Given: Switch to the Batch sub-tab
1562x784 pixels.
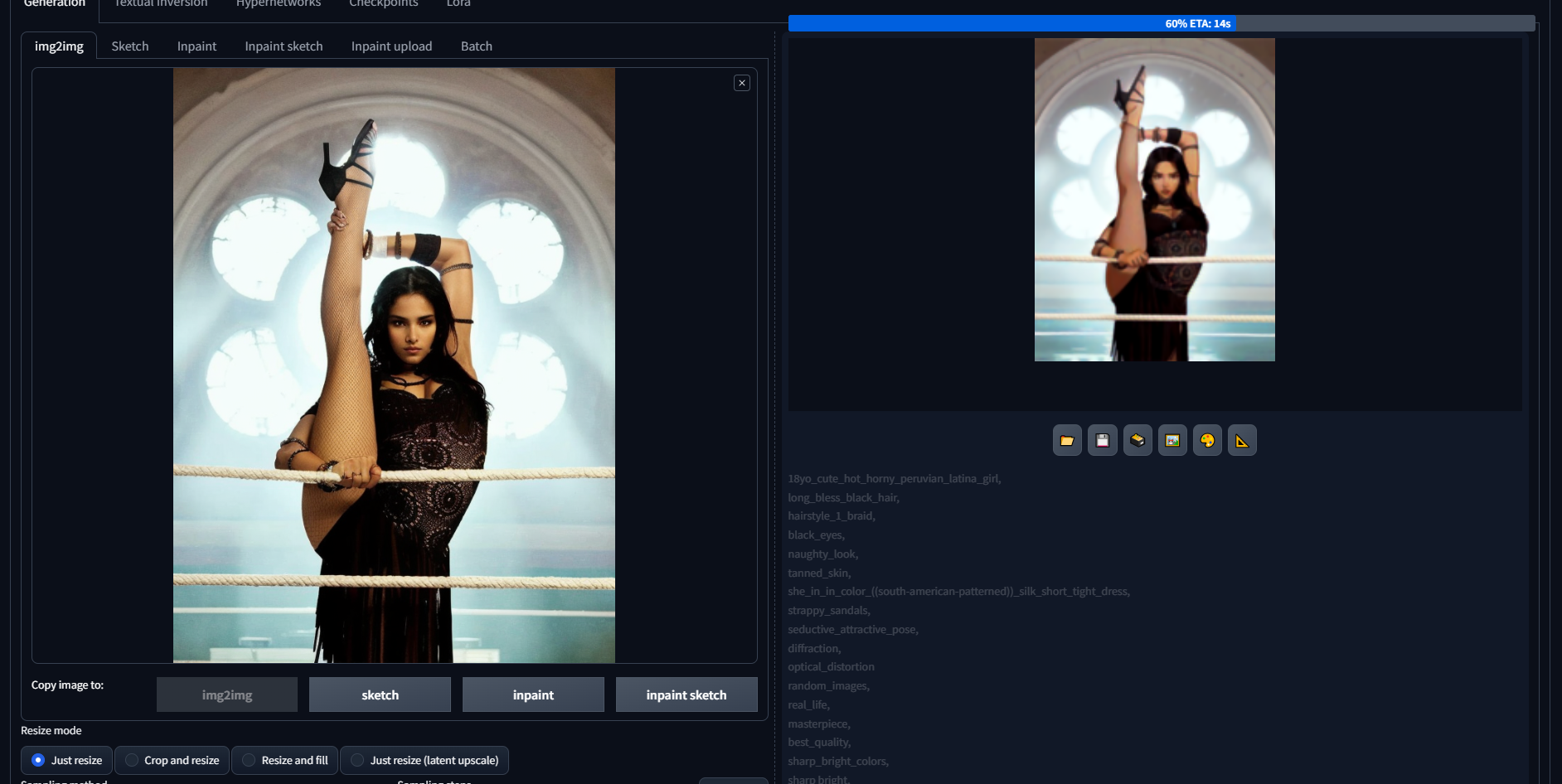Looking at the screenshot, I should point(477,46).
